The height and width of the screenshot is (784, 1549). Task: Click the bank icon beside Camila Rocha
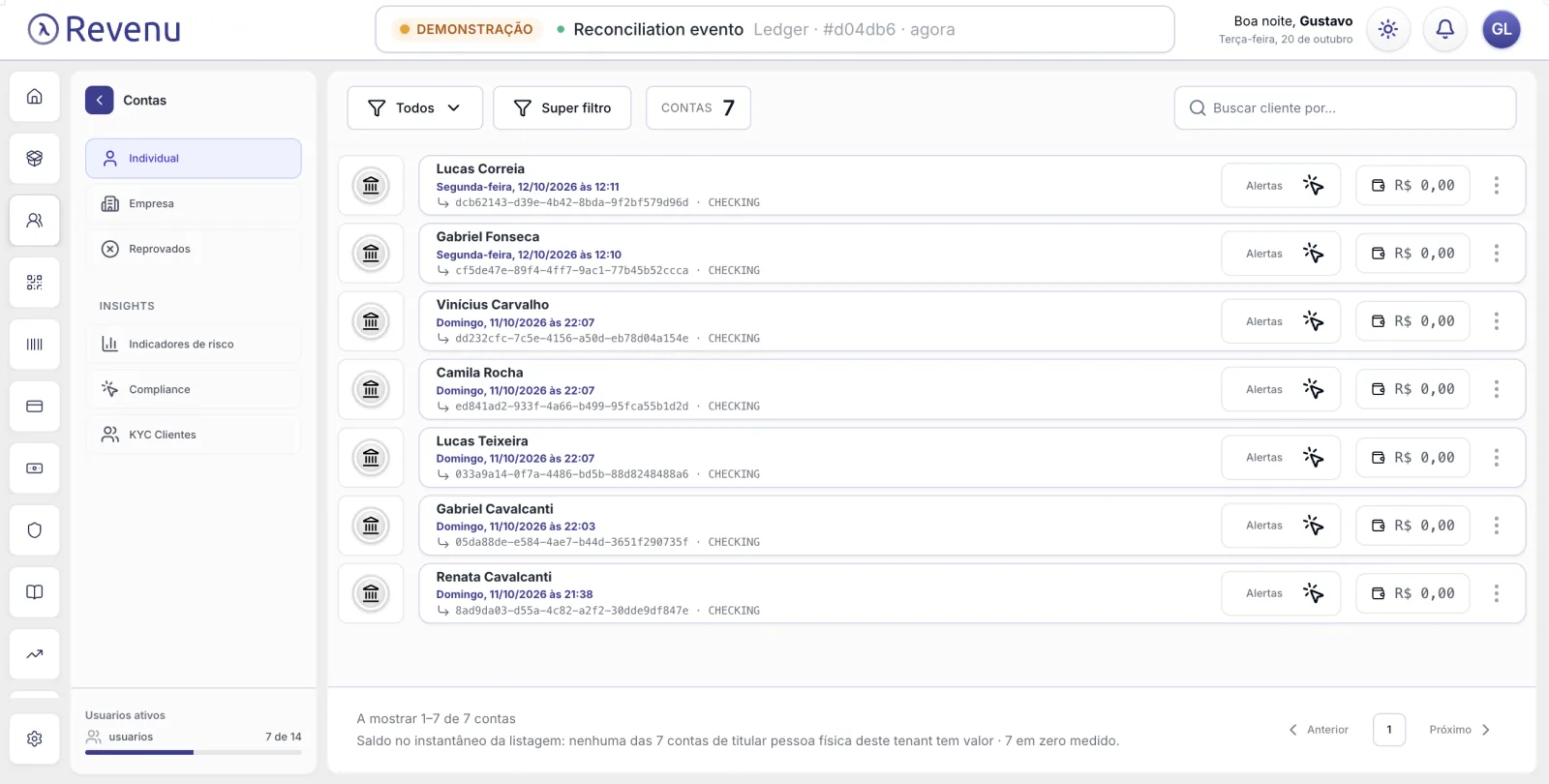[371, 389]
